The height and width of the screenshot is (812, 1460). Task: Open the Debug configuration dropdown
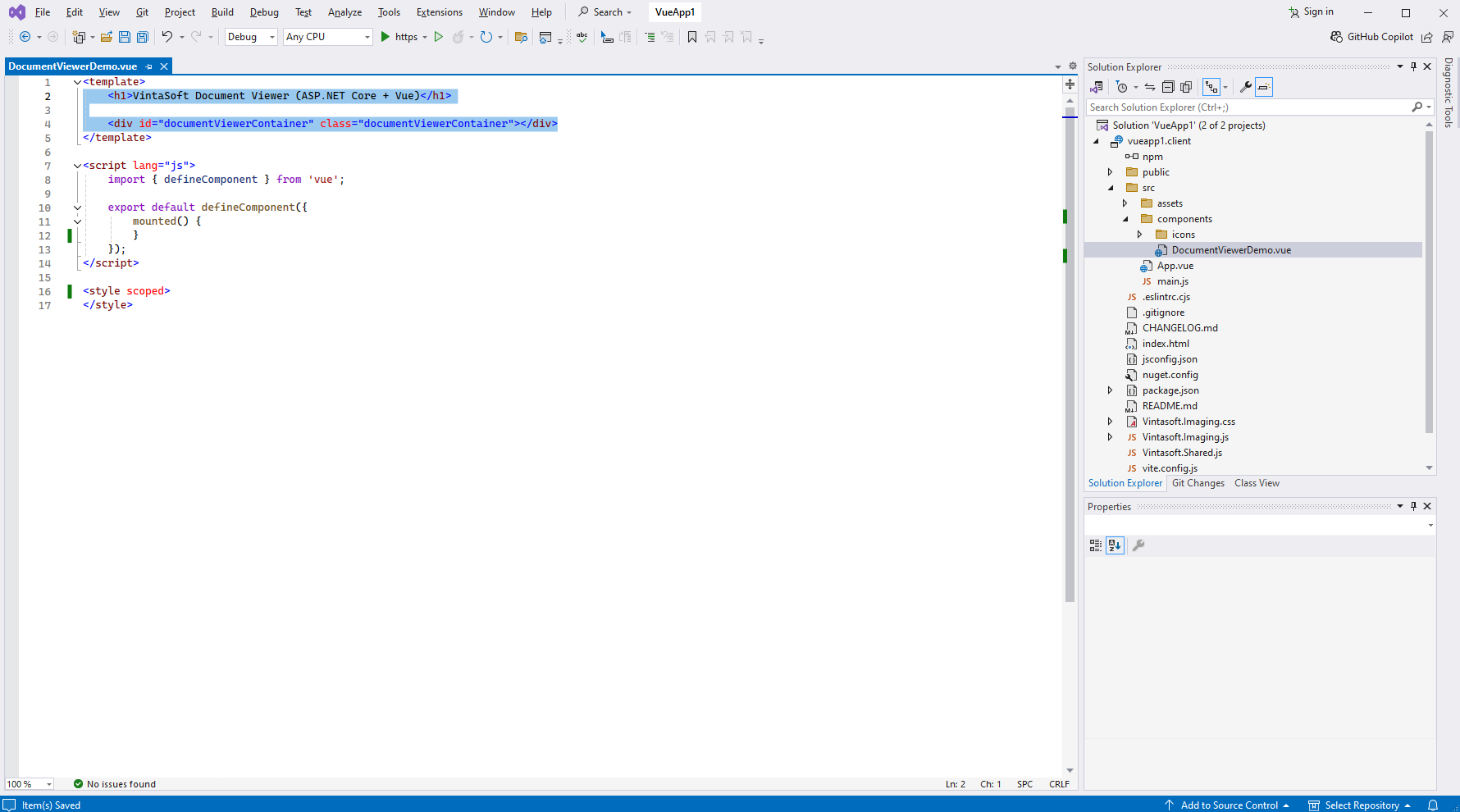coord(251,37)
